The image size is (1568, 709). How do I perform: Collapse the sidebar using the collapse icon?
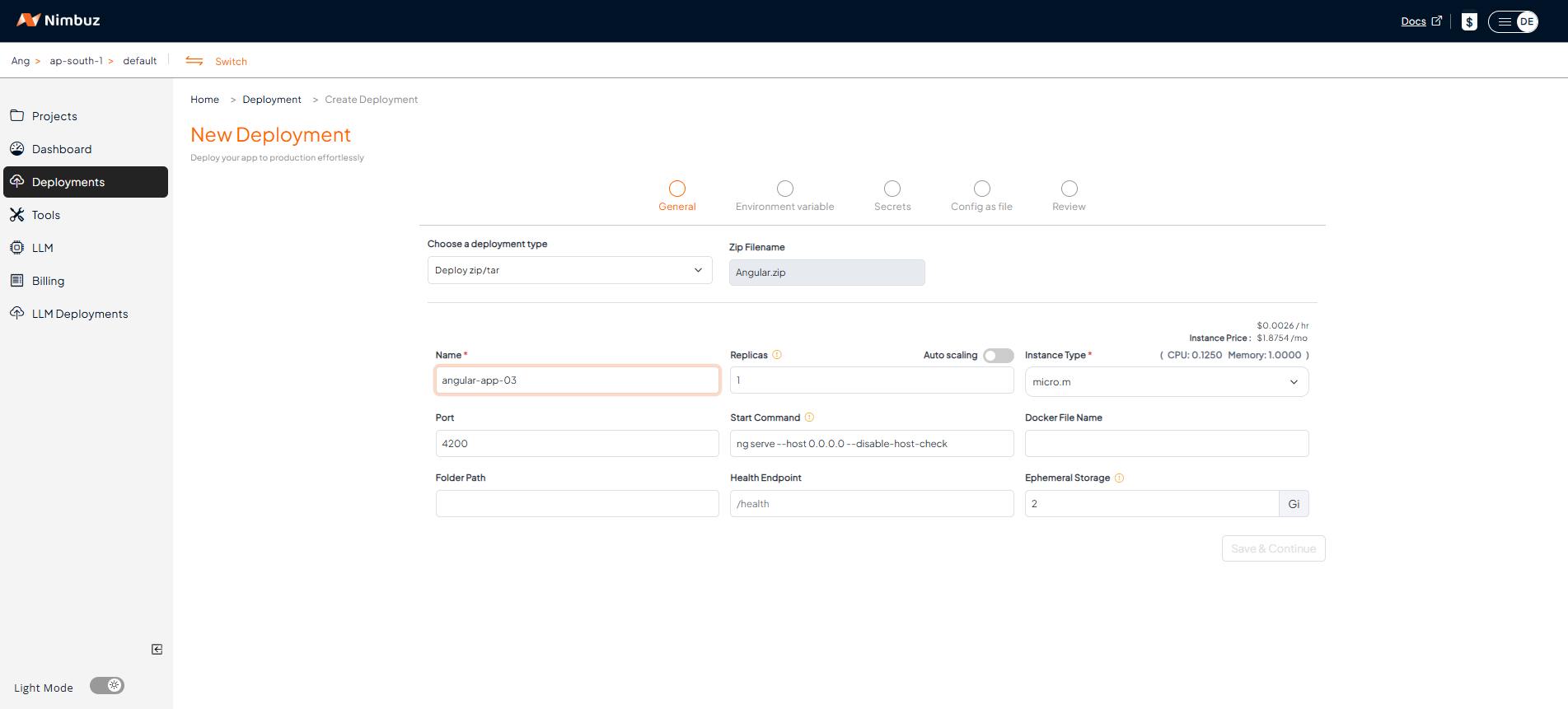(157, 650)
